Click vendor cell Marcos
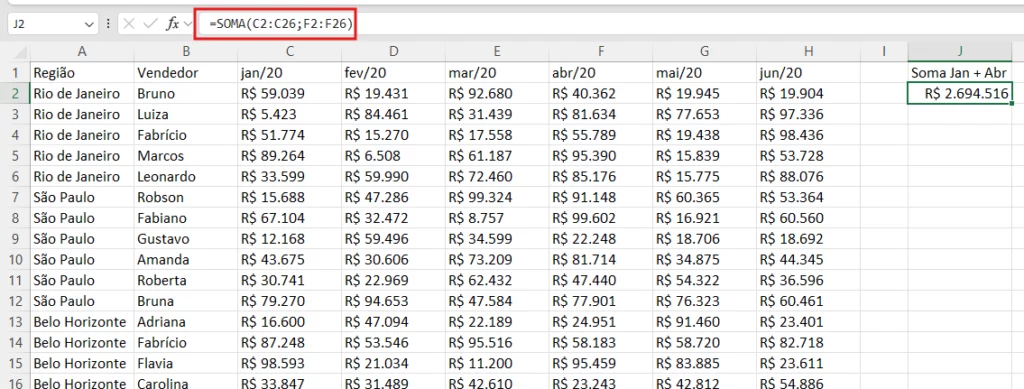Image resolution: width=1024 pixels, height=389 pixels. point(185,156)
